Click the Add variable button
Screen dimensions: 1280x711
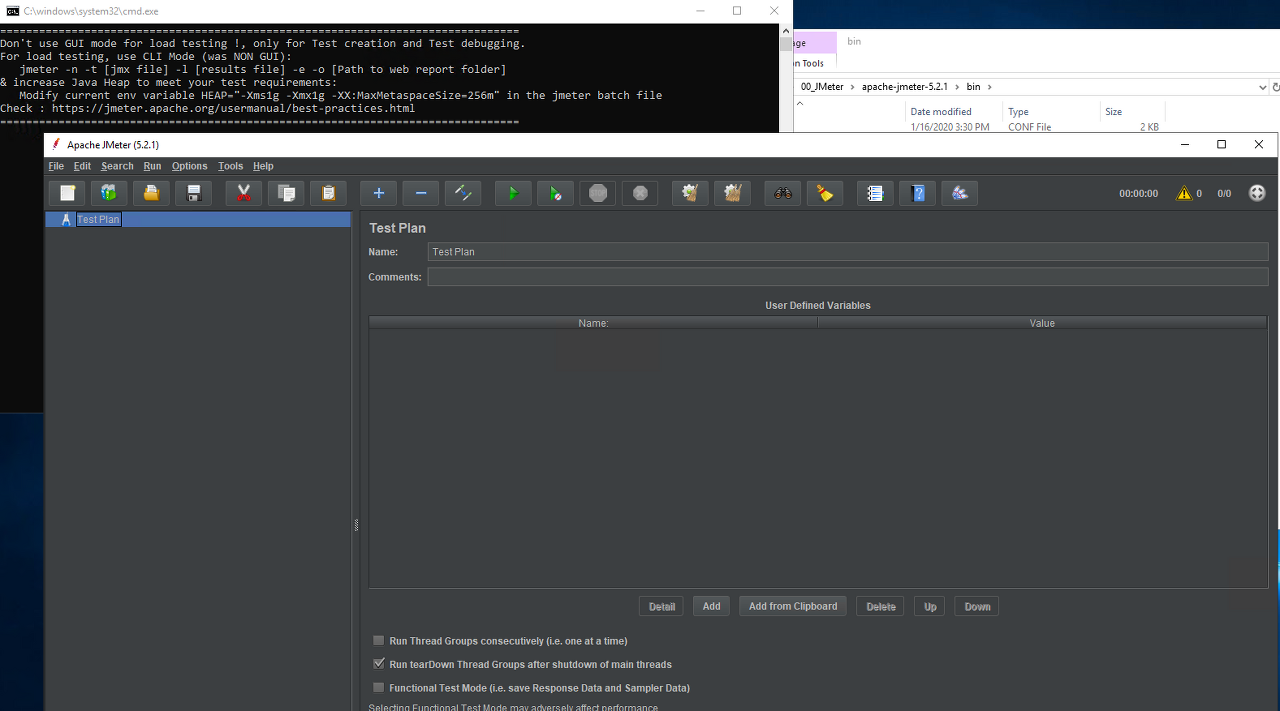pos(711,606)
